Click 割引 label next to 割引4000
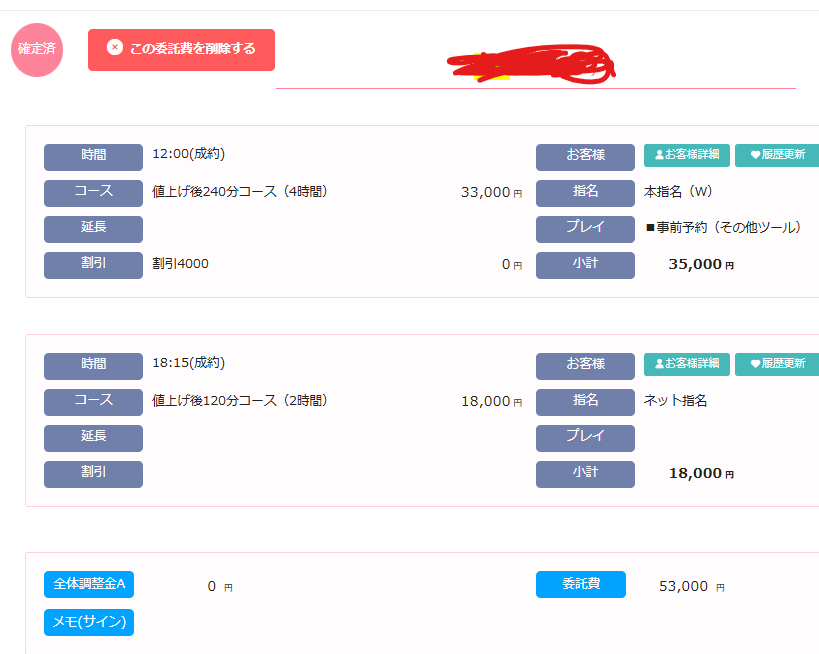The width and height of the screenshot is (819, 654). (x=93, y=265)
